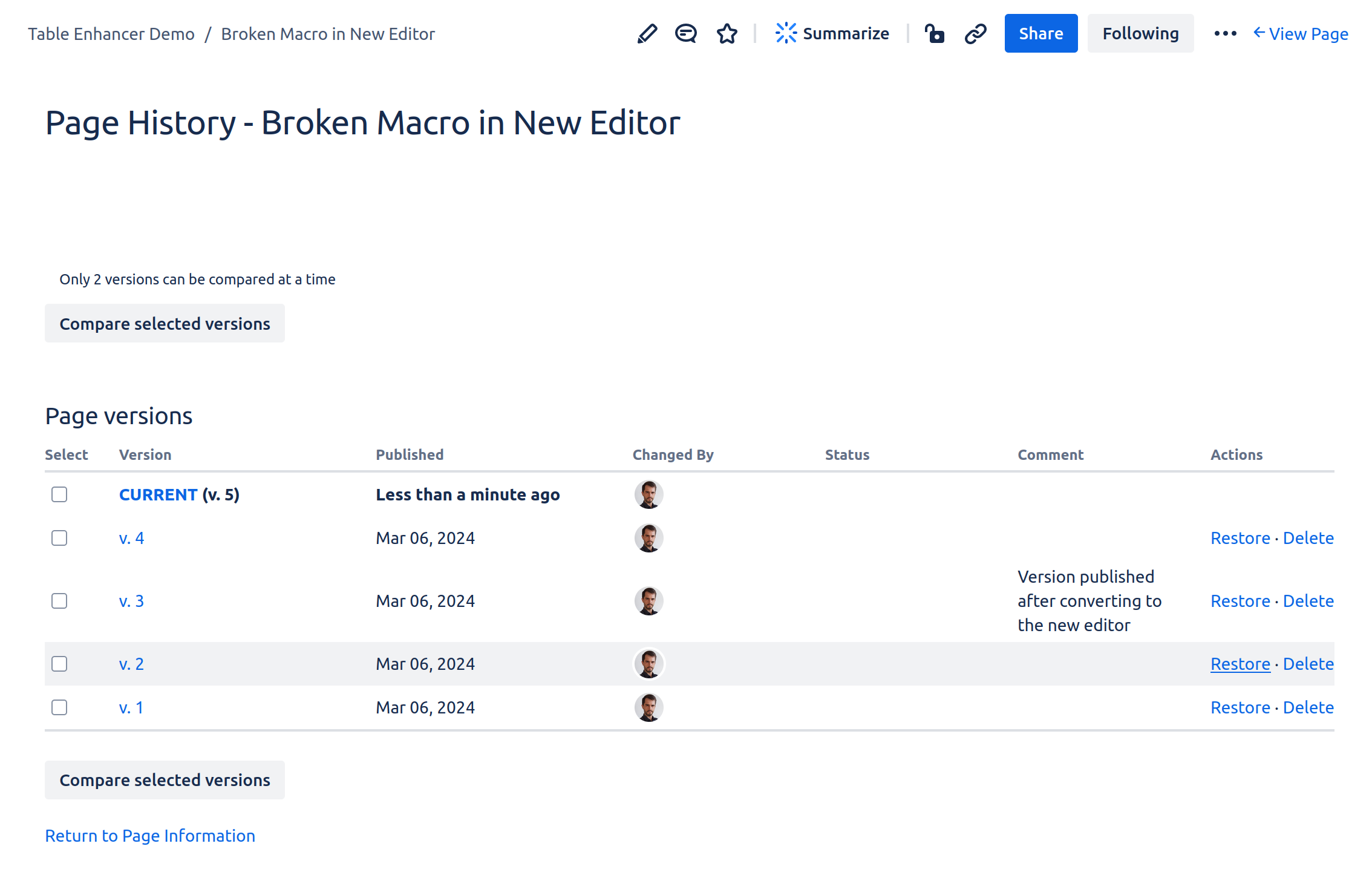Restore version v. 2

(1240, 664)
